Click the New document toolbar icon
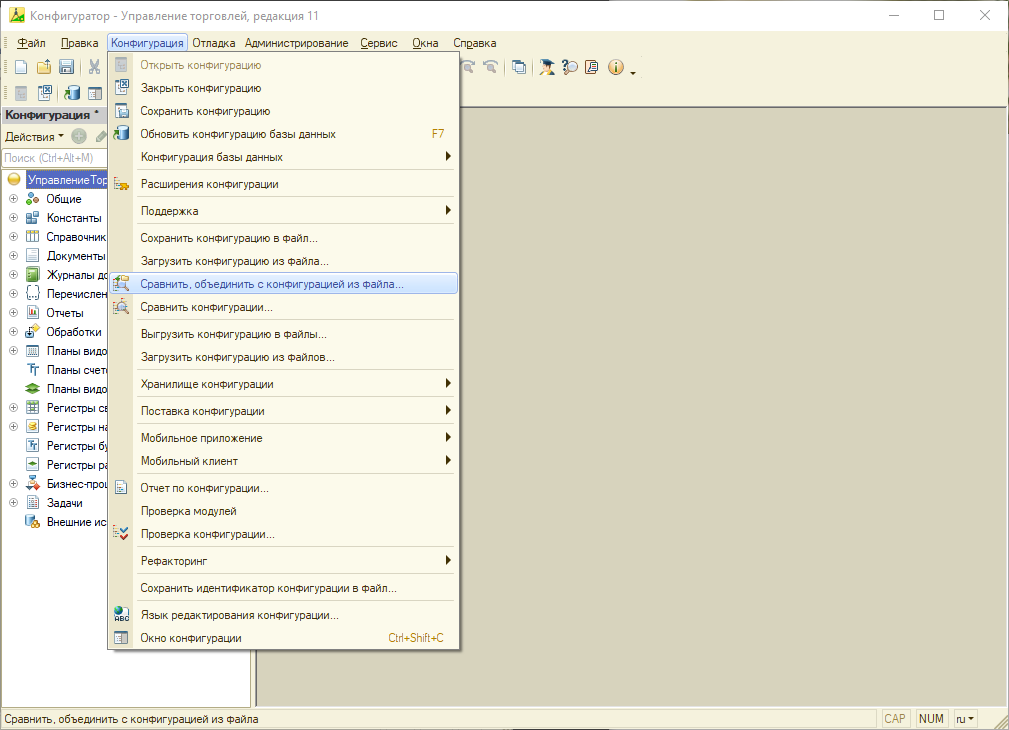The height and width of the screenshot is (730, 1009). [21, 67]
